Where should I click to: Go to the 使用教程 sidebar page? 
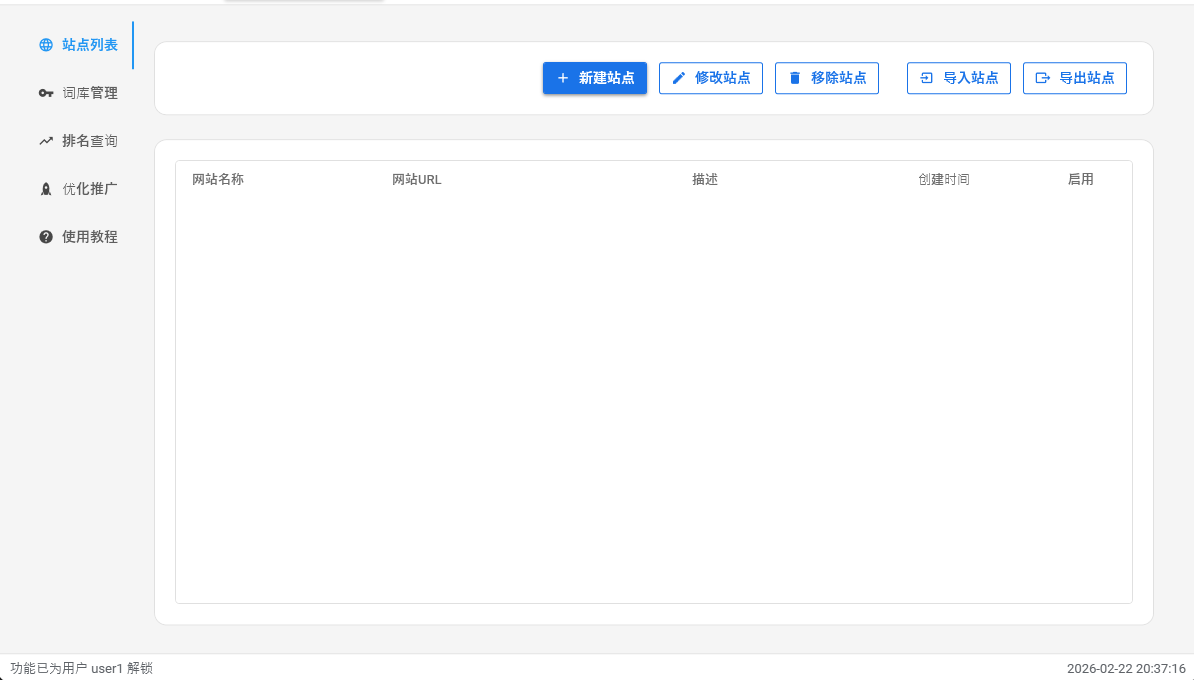click(x=89, y=237)
